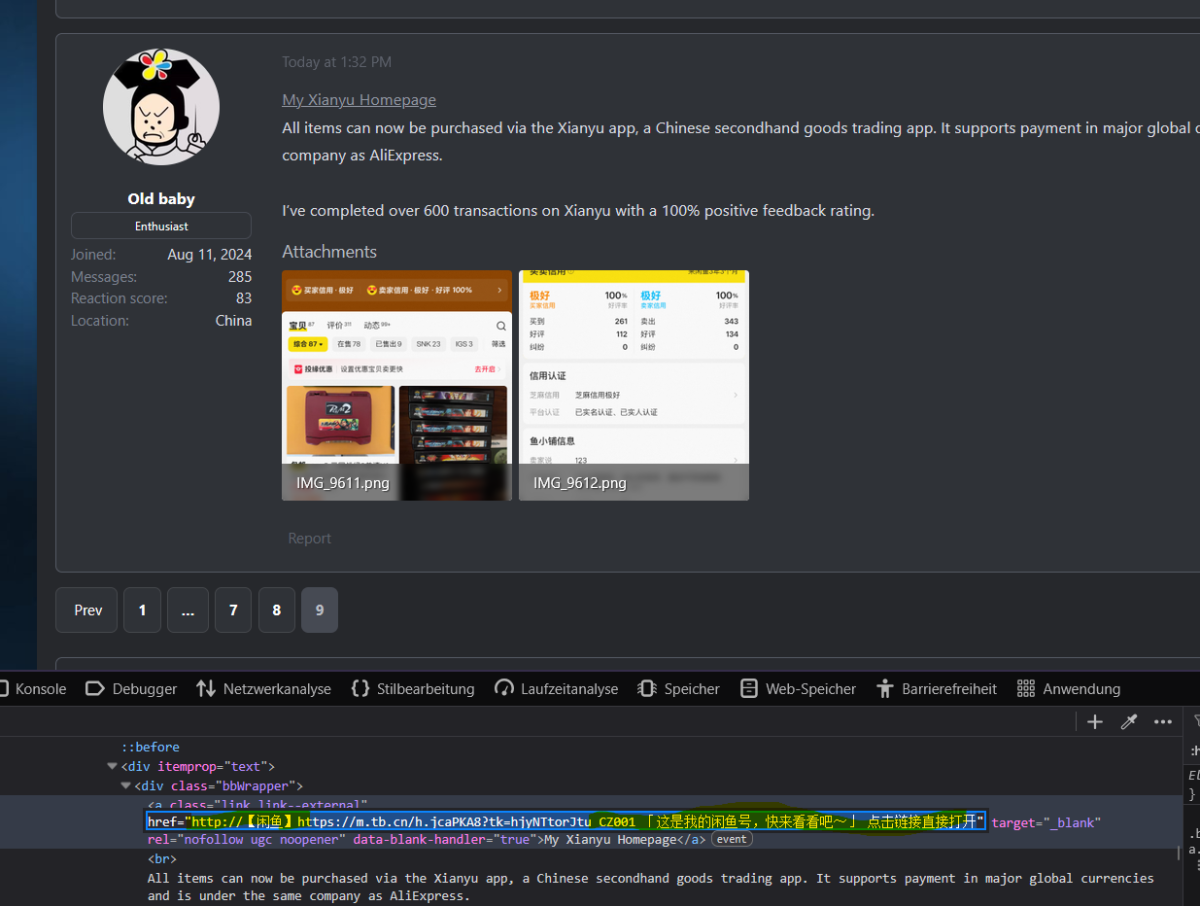Activate the eyedropper color picker icon
The image size is (1200, 906).
1129,722
